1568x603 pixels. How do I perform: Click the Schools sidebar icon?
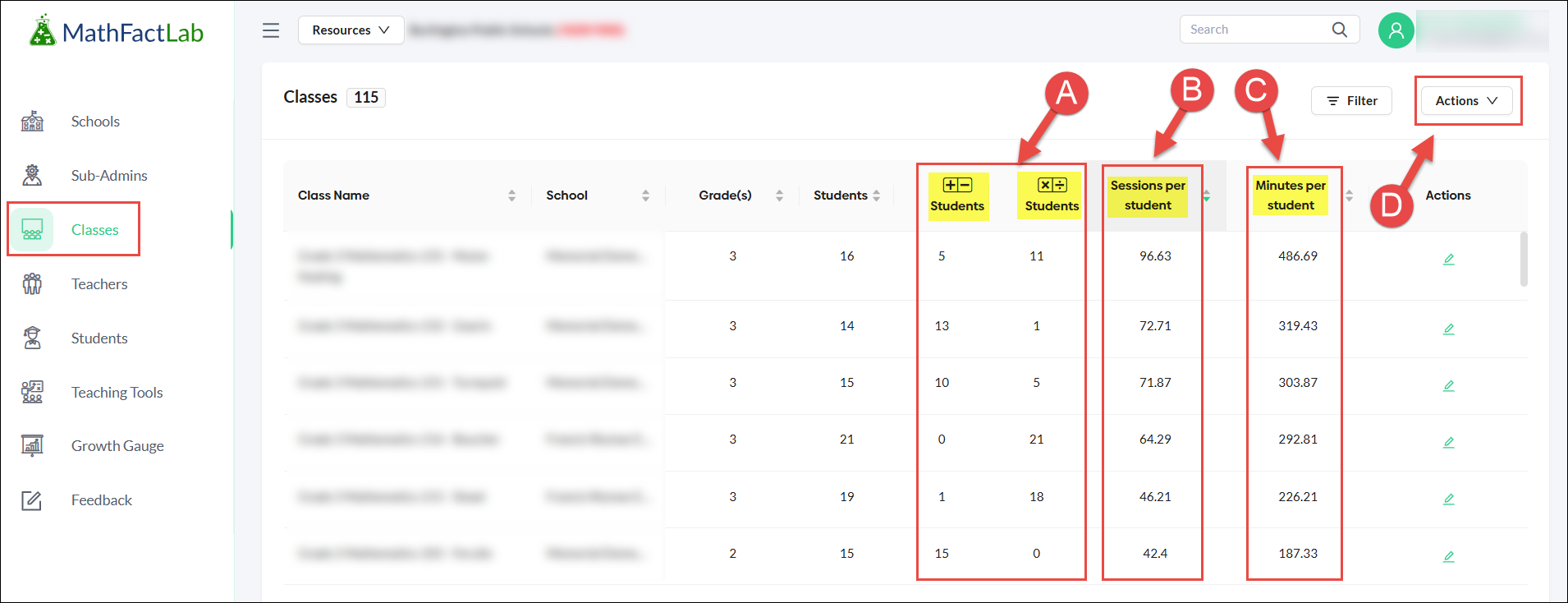click(x=32, y=122)
